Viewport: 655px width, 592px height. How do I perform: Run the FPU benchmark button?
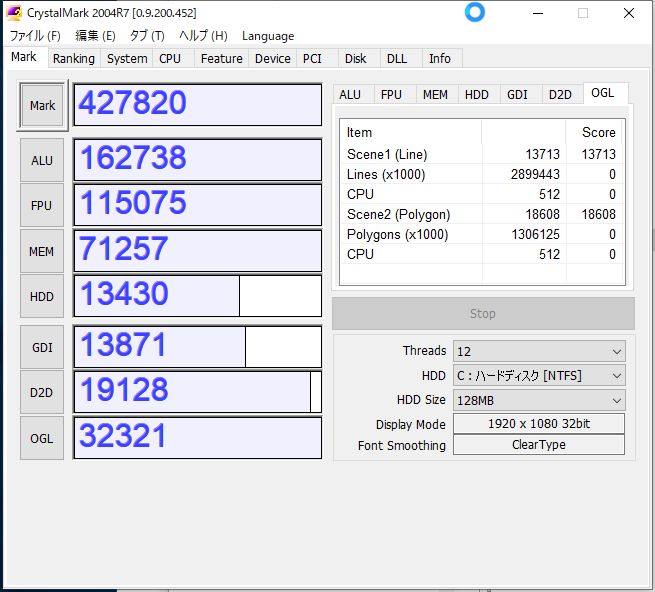[x=42, y=206]
